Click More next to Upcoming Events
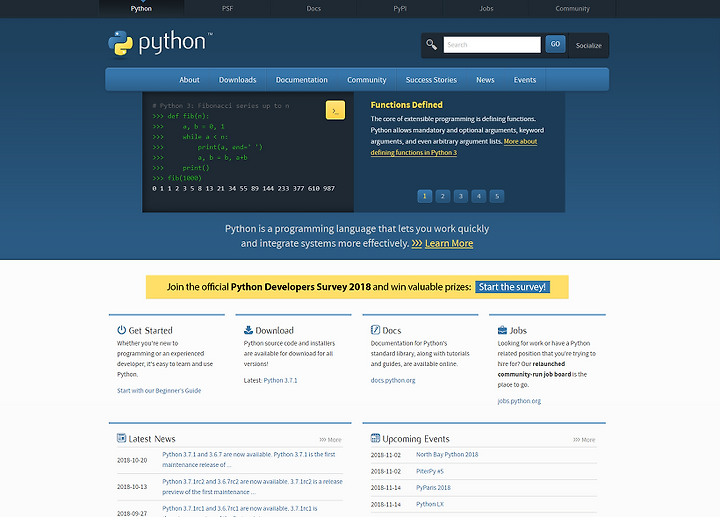The width and height of the screenshot is (720, 517). [584, 439]
